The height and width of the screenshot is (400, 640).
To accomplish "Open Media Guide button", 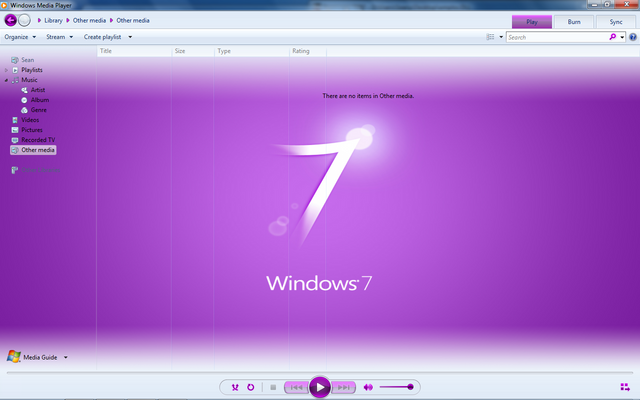I will [40, 357].
